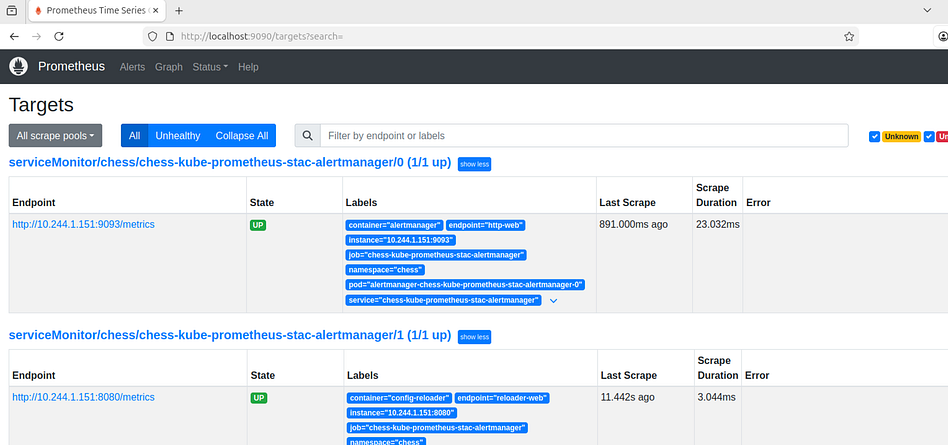Click the instance="10.244.1.151:8080" label
Viewport: 948px width, 445px height.
[x=402, y=413]
